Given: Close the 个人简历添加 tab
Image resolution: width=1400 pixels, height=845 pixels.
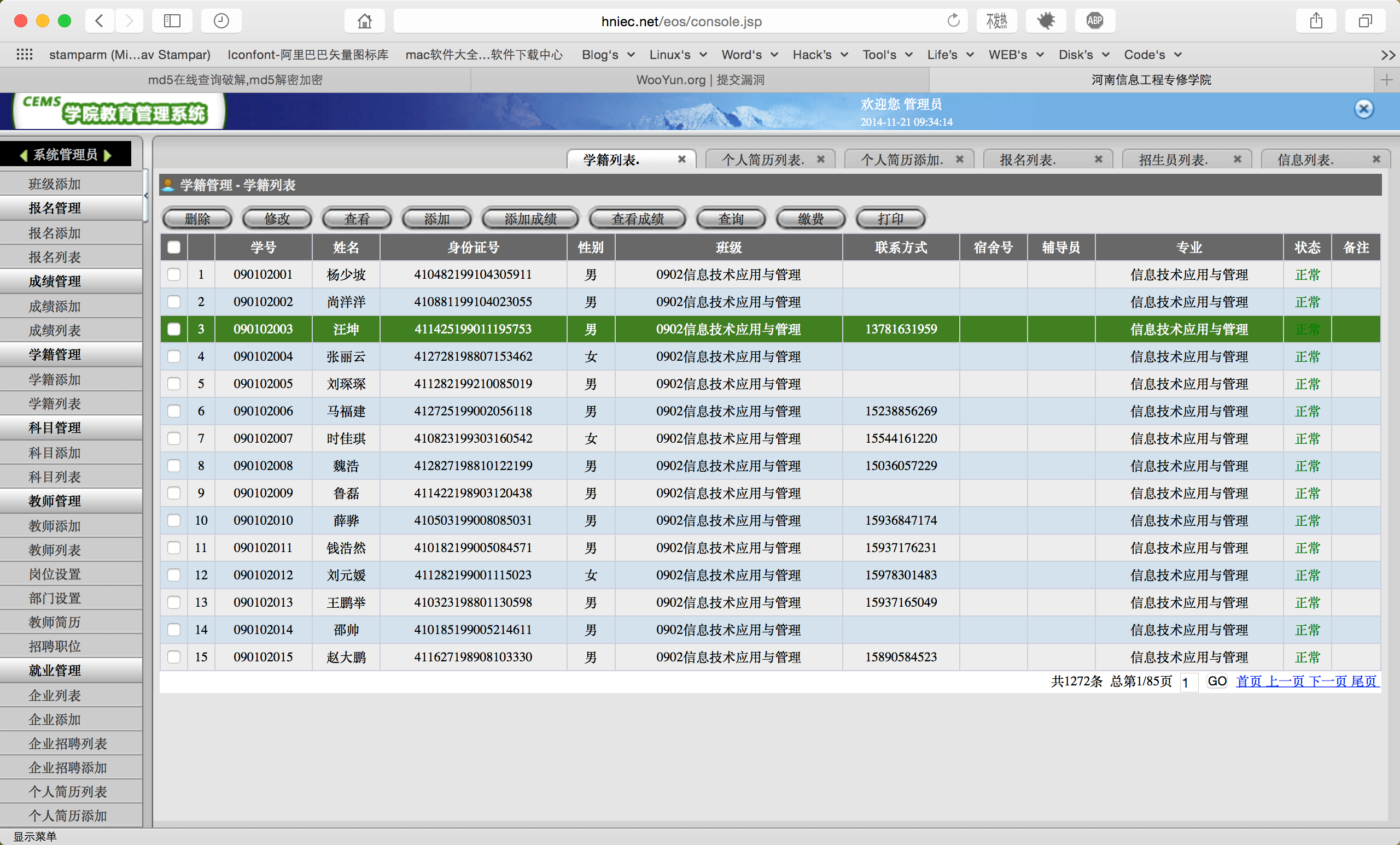Looking at the screenshot, I should tap(960, 160).
